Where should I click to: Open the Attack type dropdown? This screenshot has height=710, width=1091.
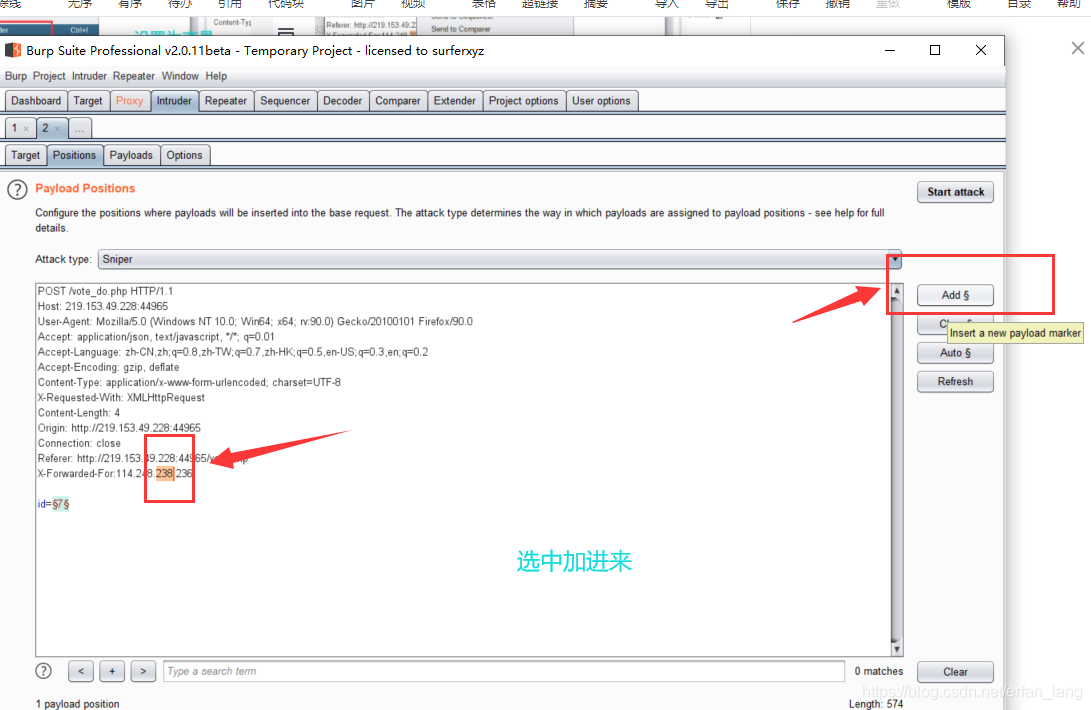tap(500, 259)
